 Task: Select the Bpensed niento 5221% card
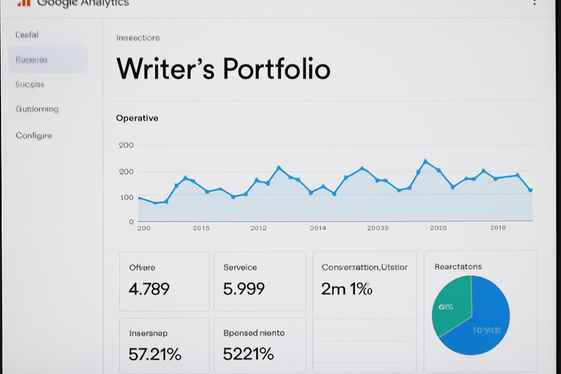[x=260, y=346]
